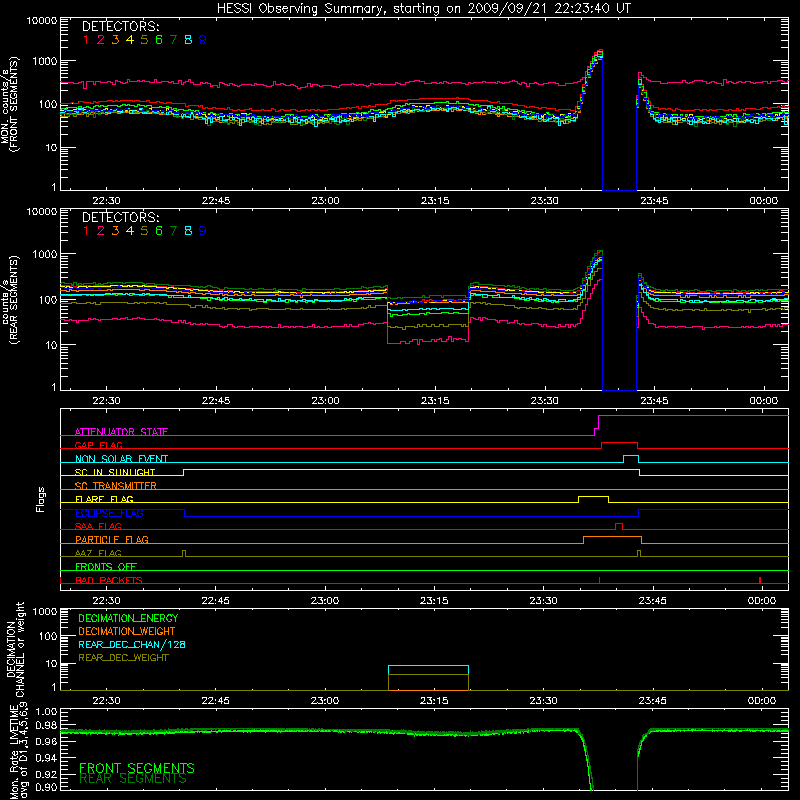
Task: Select red detector 1 in the rear segments legend
Action: pyautogui.click(x=86, y=231)
